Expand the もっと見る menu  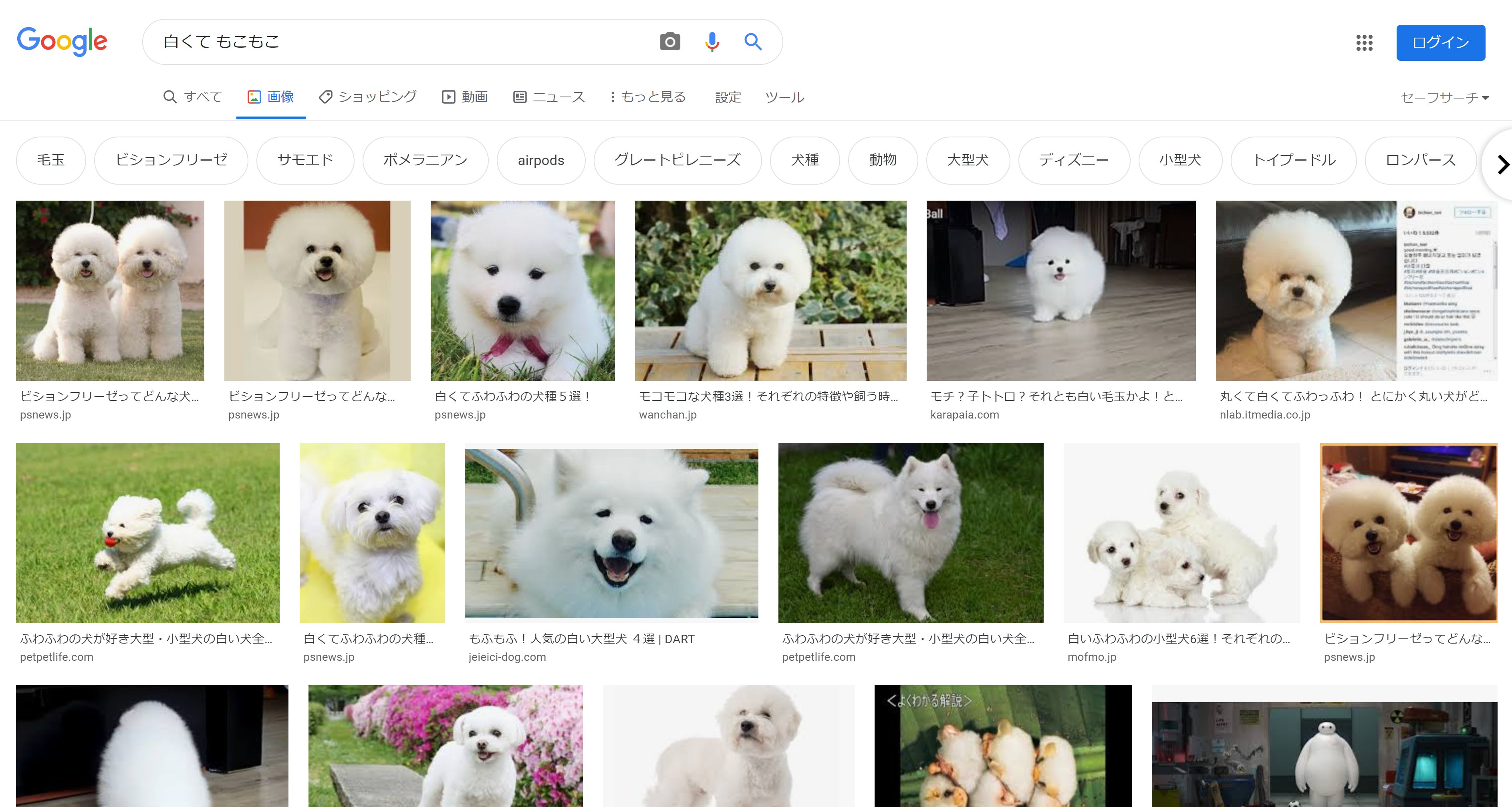[x=648, y=97]
